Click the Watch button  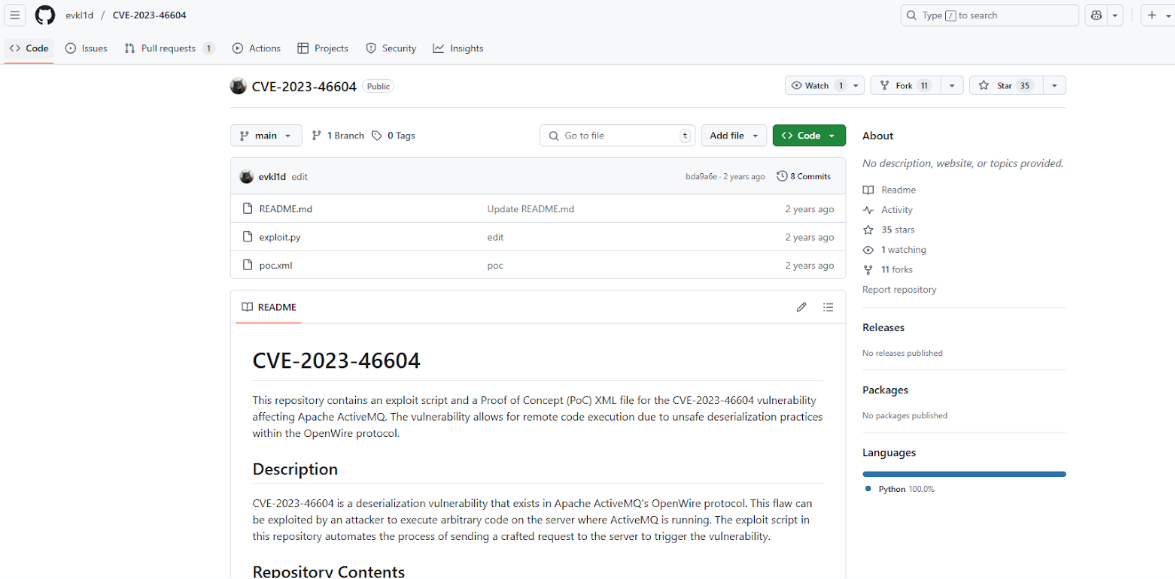[817, 85]
